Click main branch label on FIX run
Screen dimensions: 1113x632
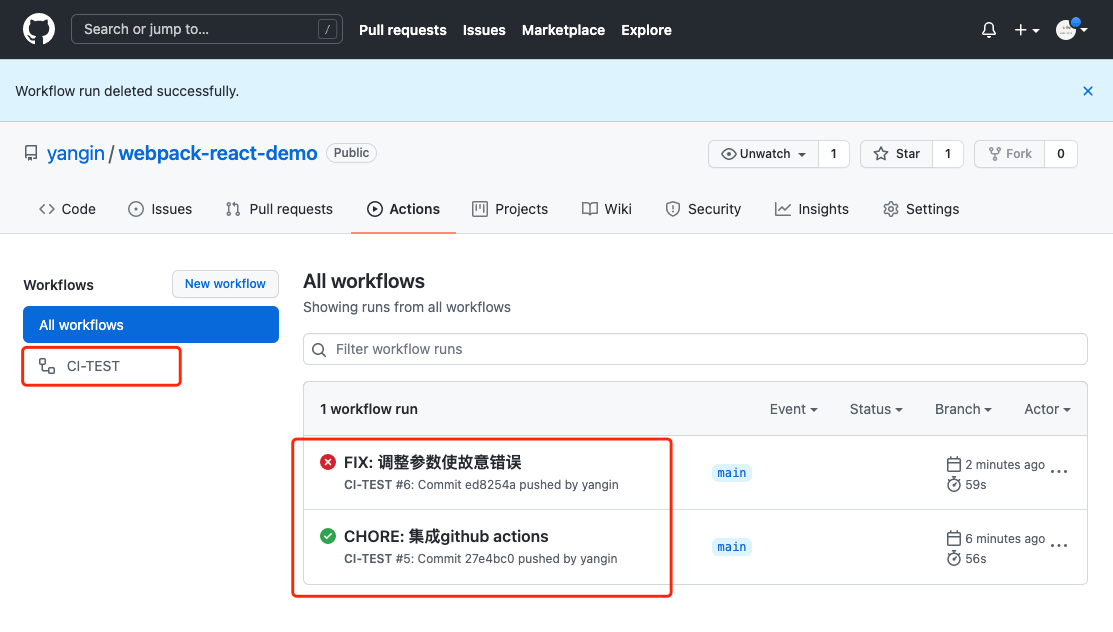coord(732,473)
